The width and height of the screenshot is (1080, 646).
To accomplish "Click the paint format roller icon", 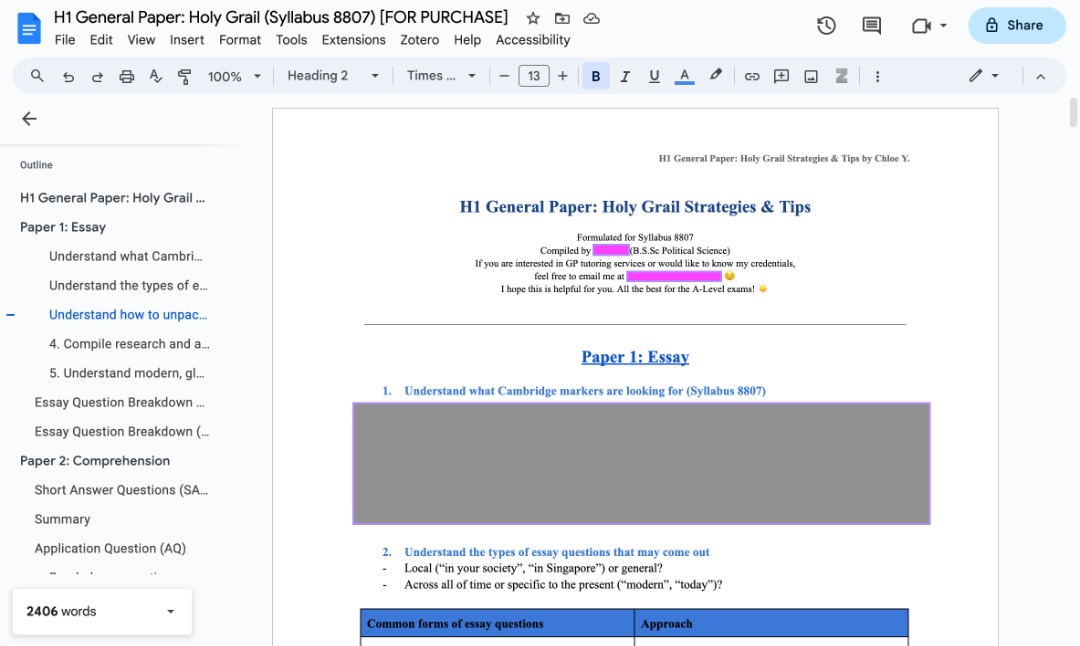I will tap(184, 76).
